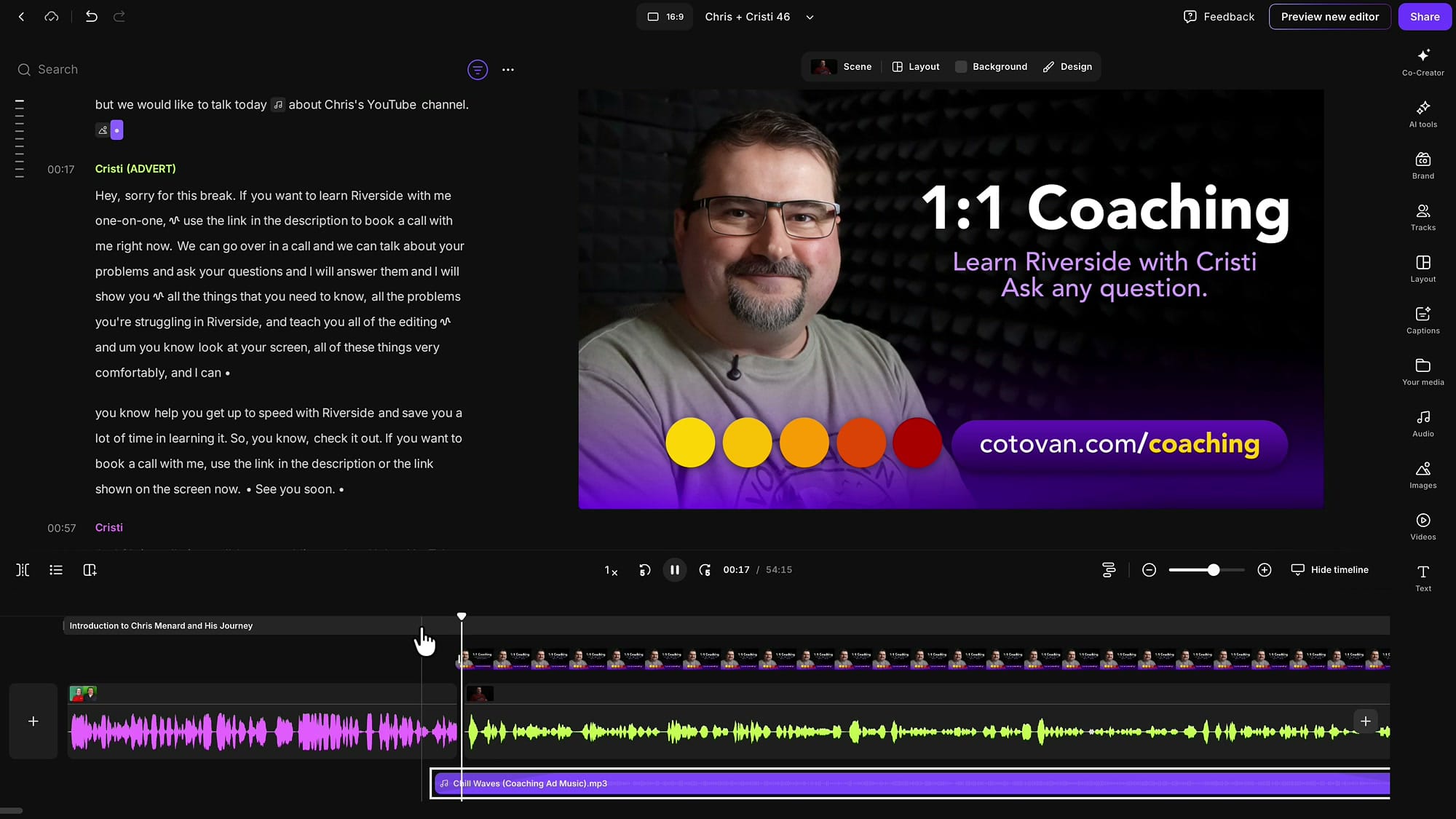Select the pink audio waveform clip
This screenshot has width=1456, height=819.
[263, 731]
